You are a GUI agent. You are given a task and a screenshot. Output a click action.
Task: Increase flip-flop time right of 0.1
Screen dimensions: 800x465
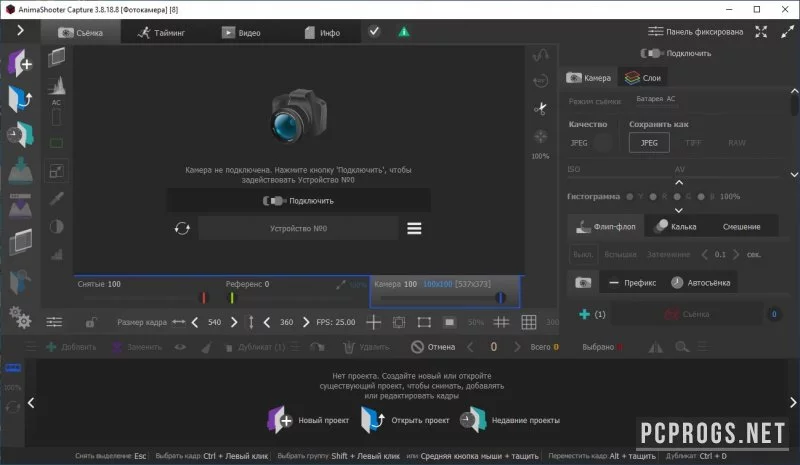pyautogui.click(x=736, y=254)
